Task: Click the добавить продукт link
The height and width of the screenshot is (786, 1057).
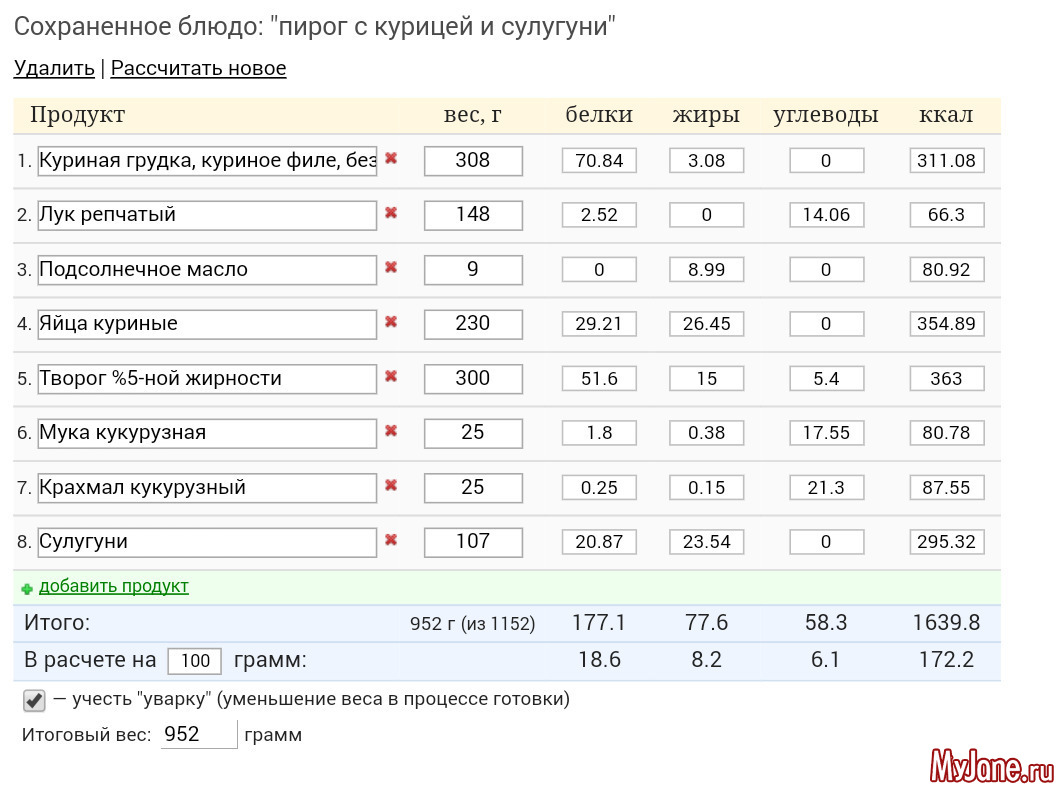Action: (x=113, y=586)
